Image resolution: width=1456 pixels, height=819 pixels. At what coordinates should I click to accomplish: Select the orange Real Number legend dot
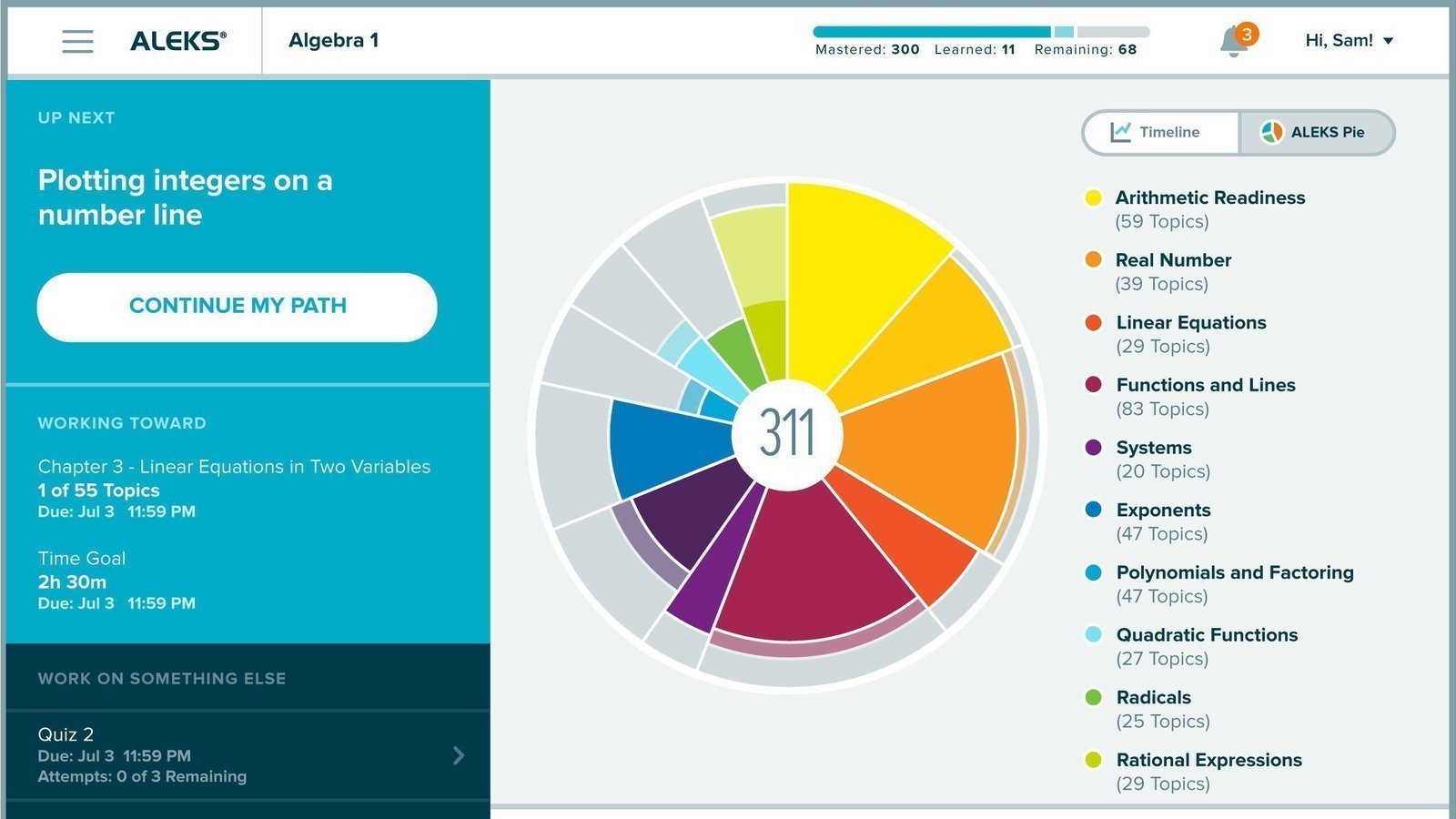point(1093,259)
